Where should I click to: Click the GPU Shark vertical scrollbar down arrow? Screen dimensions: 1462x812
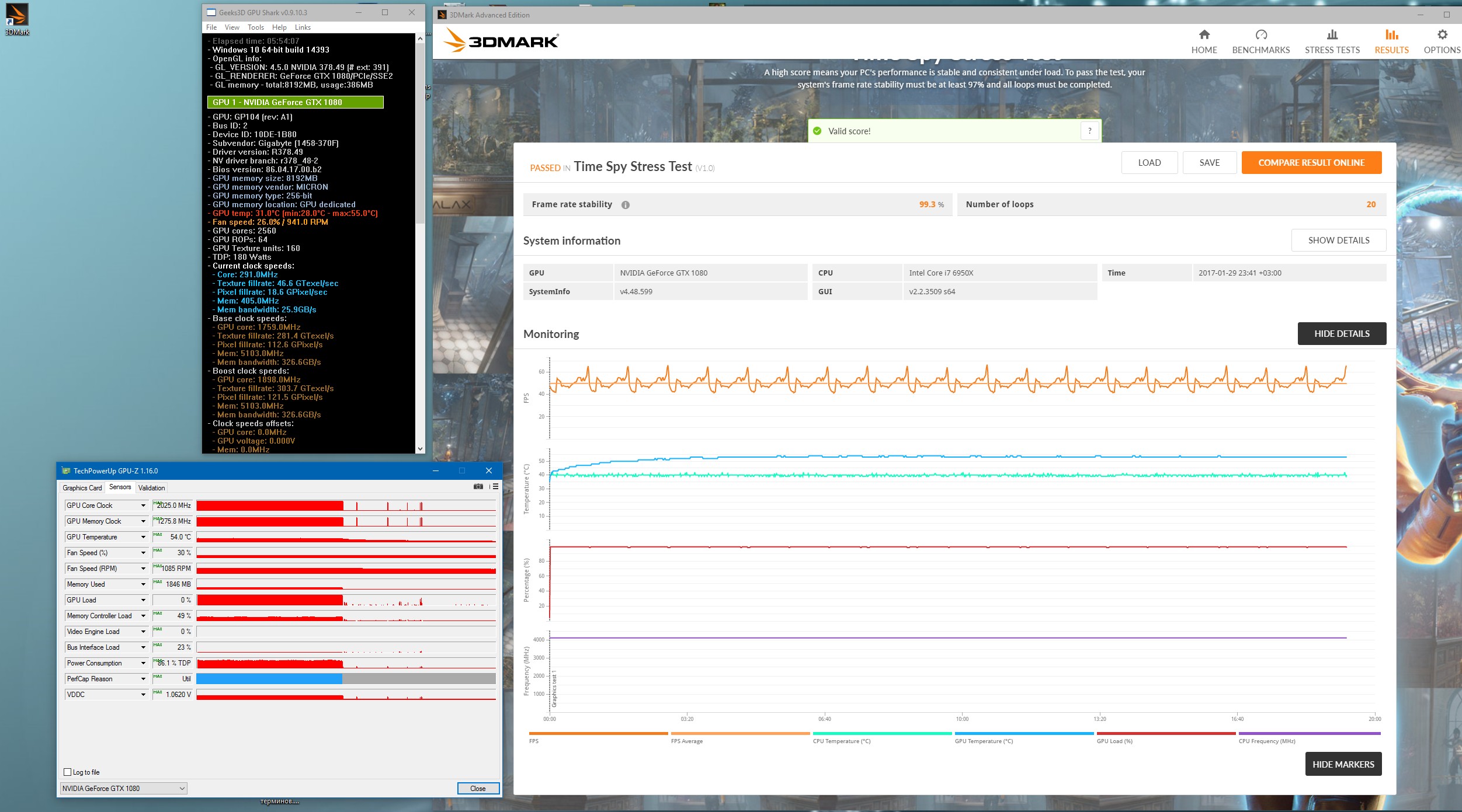[420, 448]
